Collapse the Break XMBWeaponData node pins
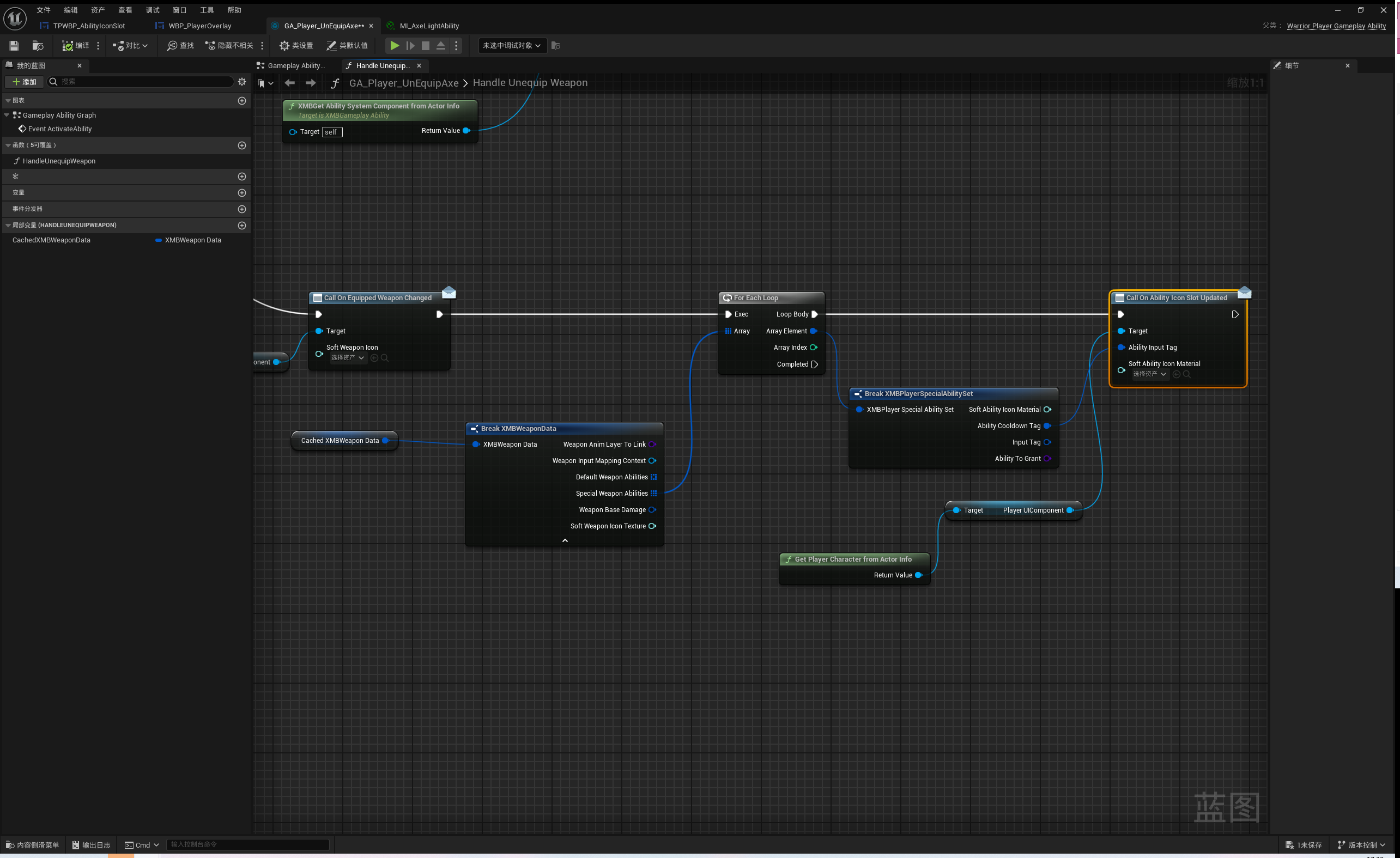Viewport: 1400px width, 858px height. pyautogui.click(x=564, y=540)
